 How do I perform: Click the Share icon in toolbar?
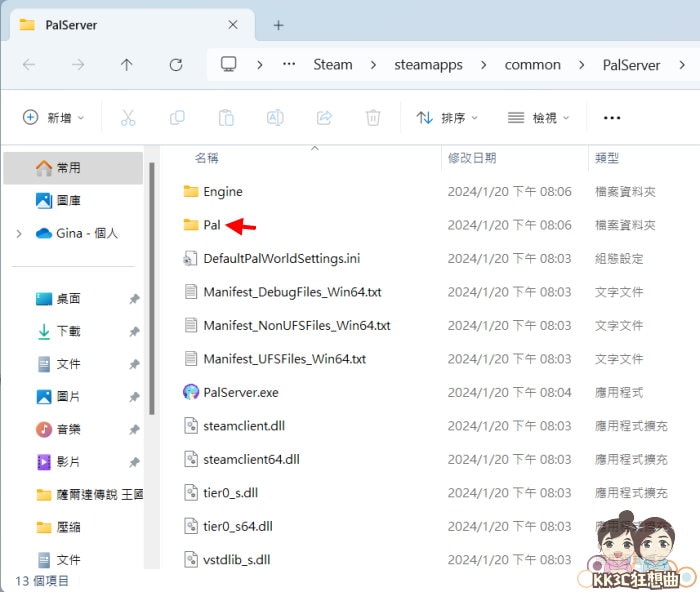point(324,118)
